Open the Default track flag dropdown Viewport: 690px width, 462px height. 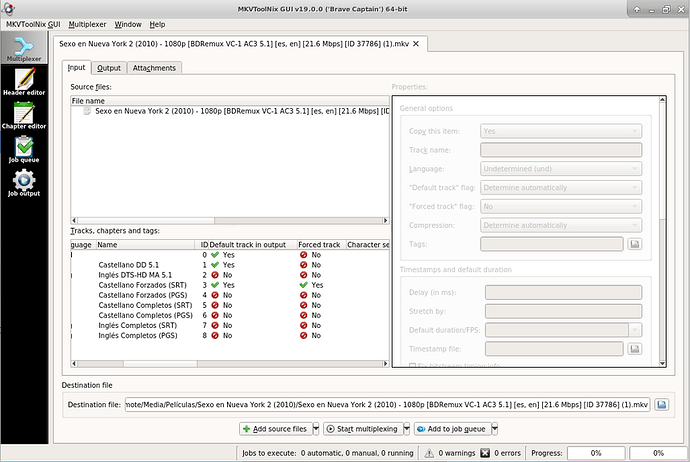pos(561,187)
